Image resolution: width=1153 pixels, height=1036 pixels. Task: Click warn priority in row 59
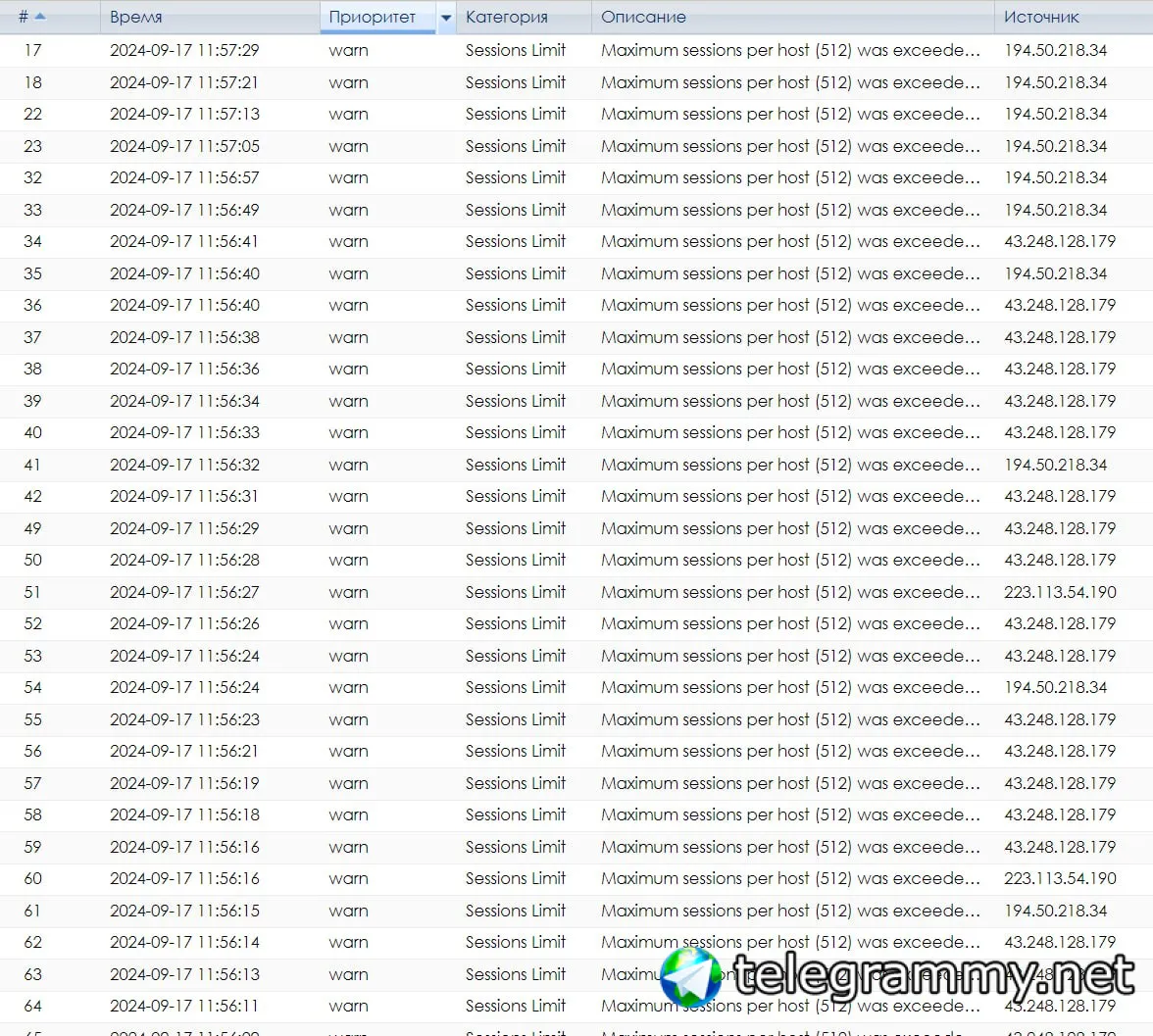click(349, 847)
